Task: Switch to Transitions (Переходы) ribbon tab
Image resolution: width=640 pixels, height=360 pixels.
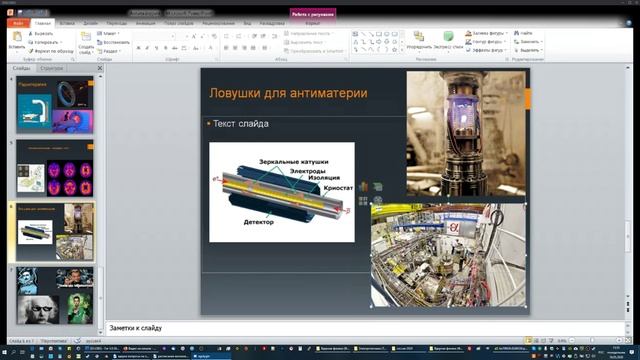Action: pyautogui.click(x=117, y=23)
